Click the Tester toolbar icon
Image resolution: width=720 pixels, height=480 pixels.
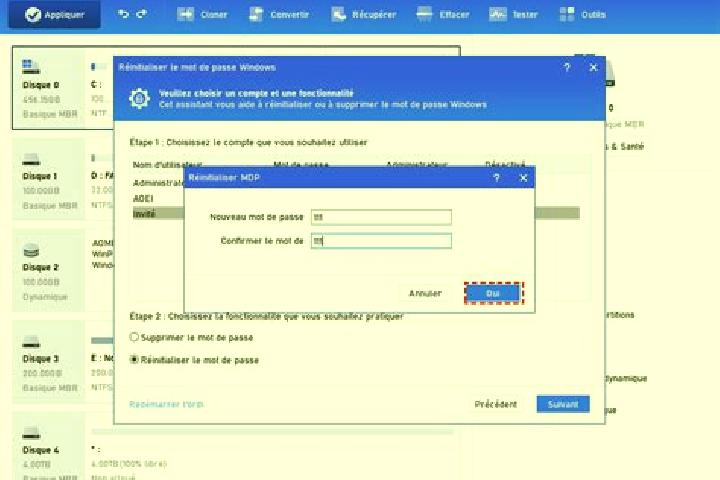tap(497, 15)
